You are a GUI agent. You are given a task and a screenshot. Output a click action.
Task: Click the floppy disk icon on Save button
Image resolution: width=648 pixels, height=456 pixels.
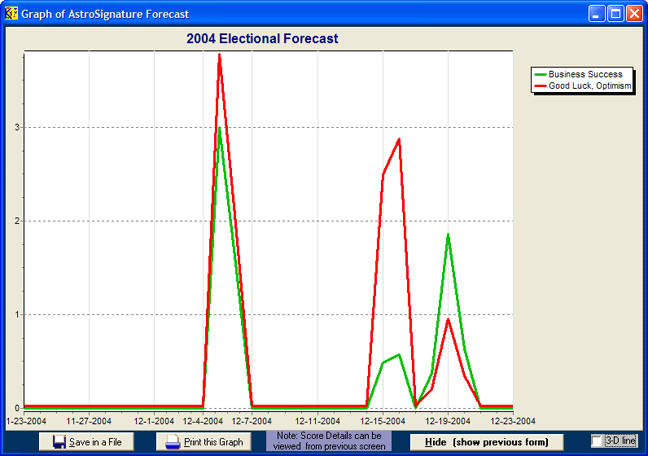tap(59, 442)
